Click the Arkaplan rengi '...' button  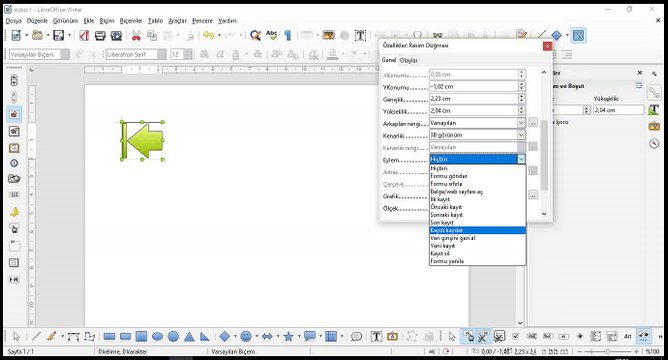(x=533, y=123)
